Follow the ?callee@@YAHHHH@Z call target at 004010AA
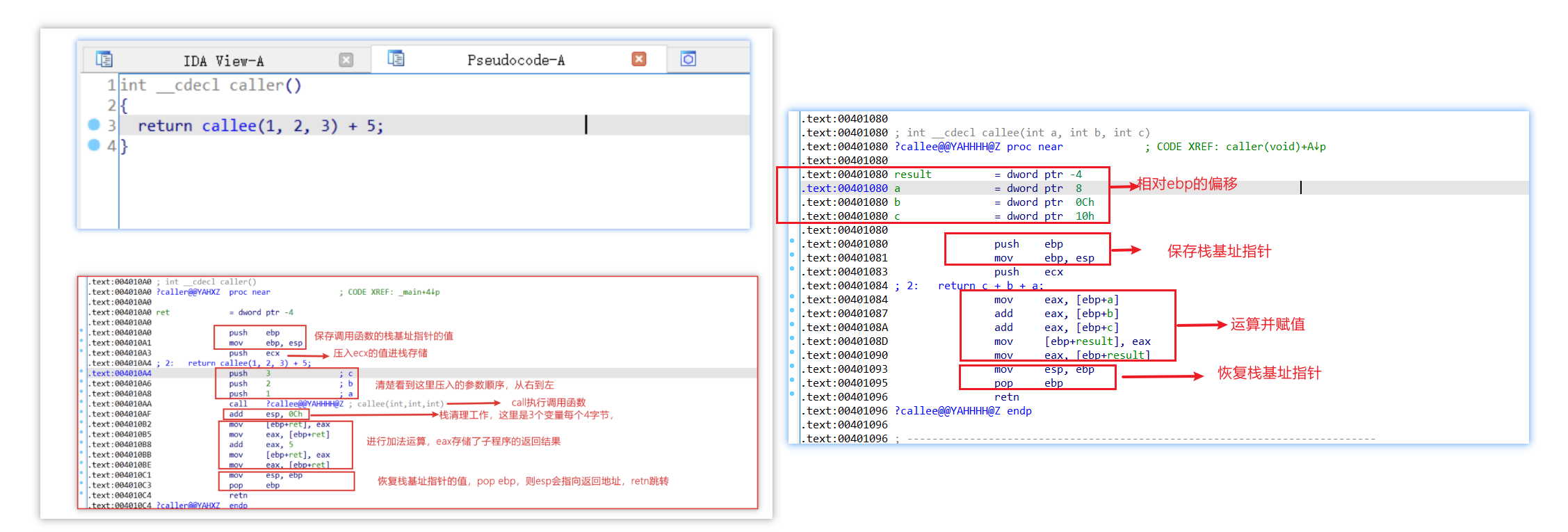The width and height of the screenshot is (1568, 532). pyautogui.click(x=305, y=404)
